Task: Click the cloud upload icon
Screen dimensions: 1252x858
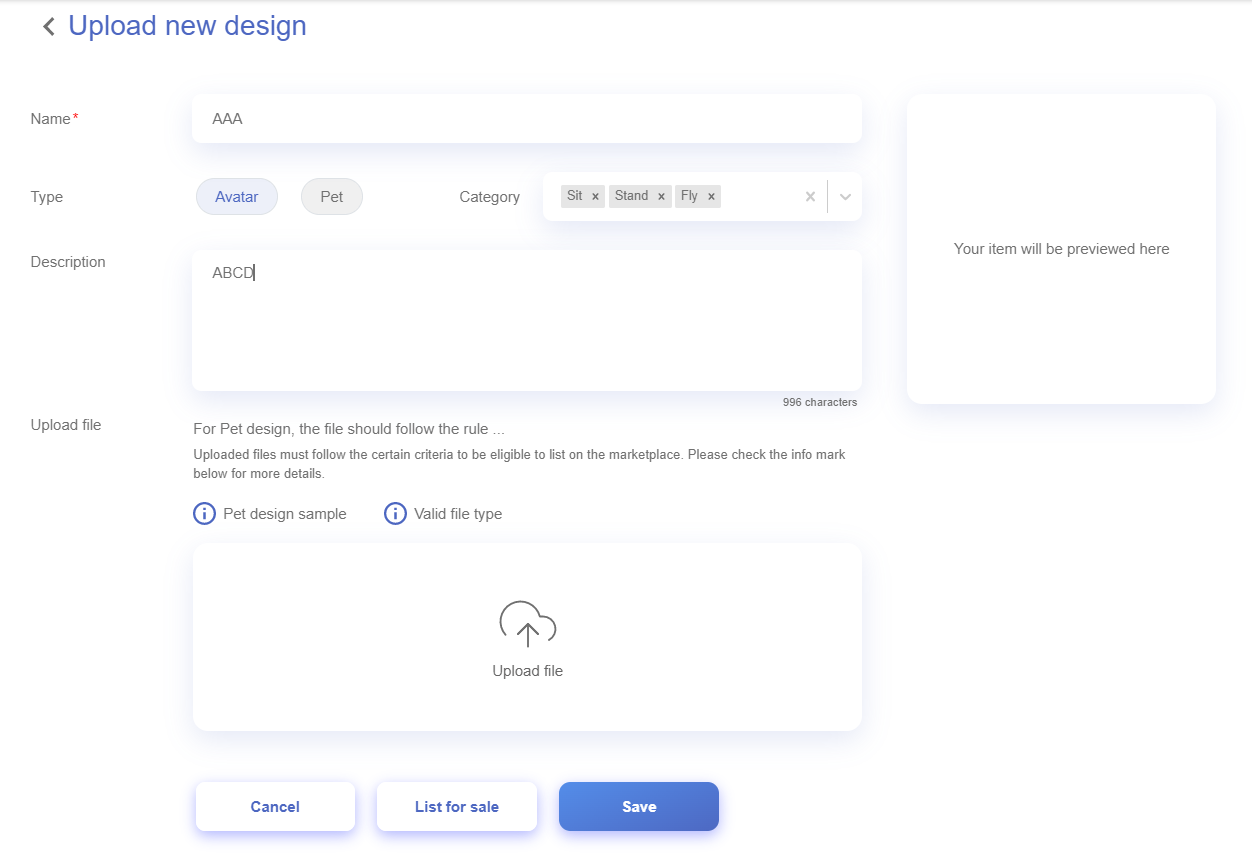Action: 527,623
